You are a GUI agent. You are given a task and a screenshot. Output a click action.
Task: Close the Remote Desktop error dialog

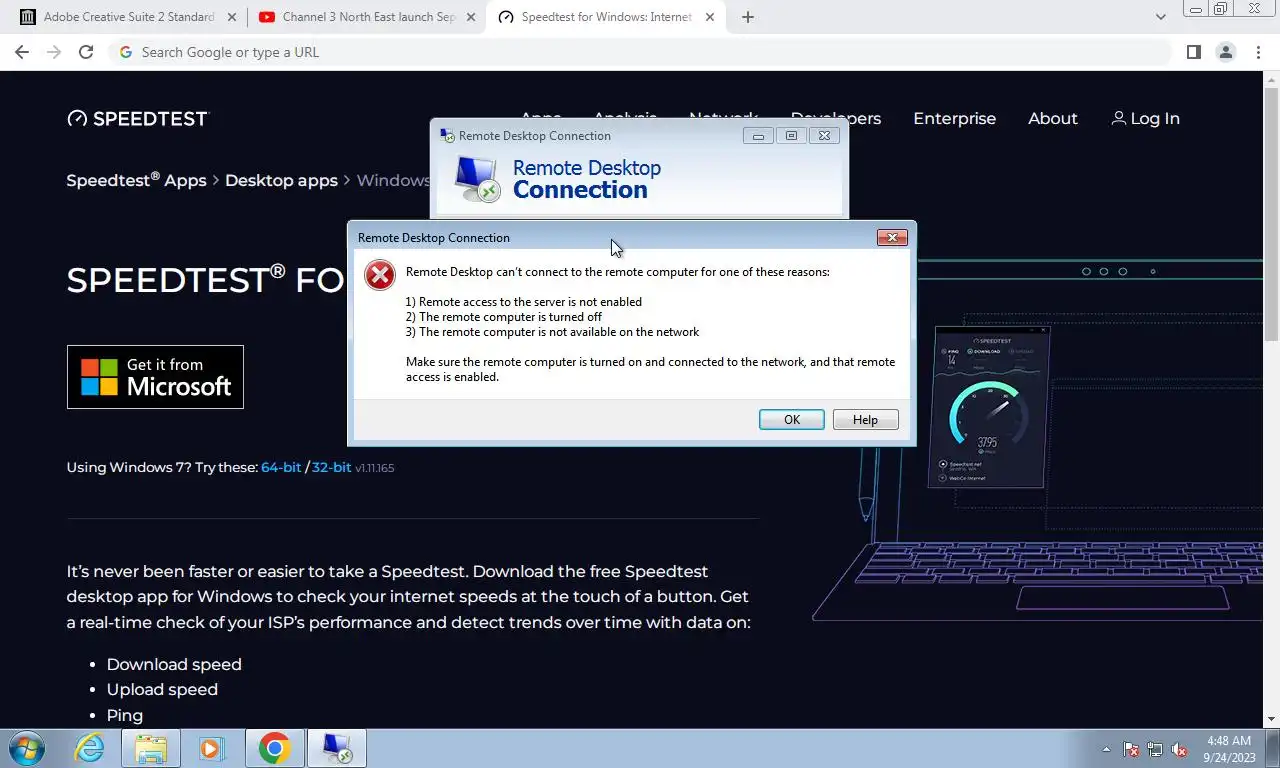(892, 237)
